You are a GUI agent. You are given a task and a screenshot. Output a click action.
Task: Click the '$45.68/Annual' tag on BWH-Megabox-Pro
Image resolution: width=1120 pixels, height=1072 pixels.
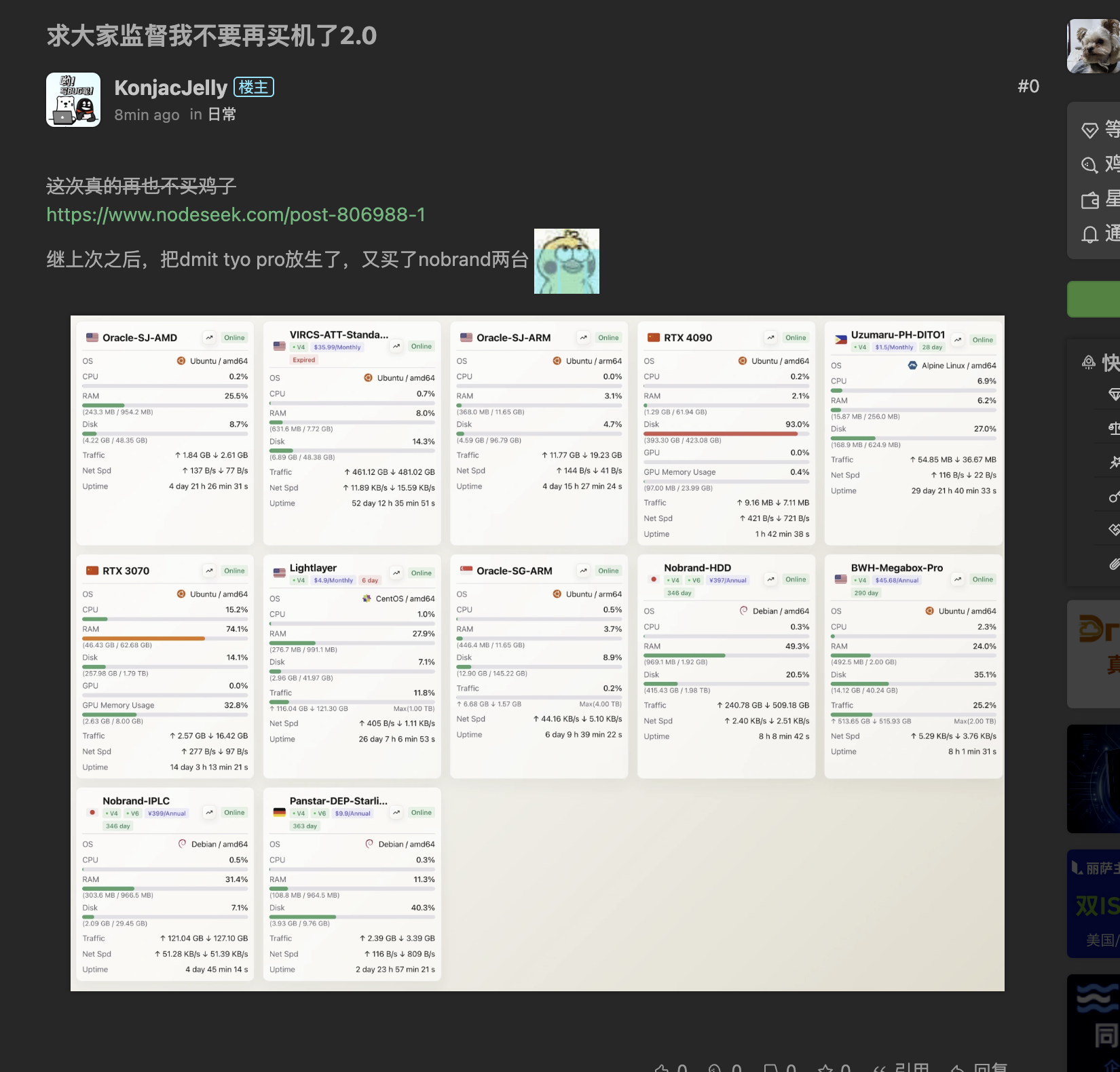point(897,581)
